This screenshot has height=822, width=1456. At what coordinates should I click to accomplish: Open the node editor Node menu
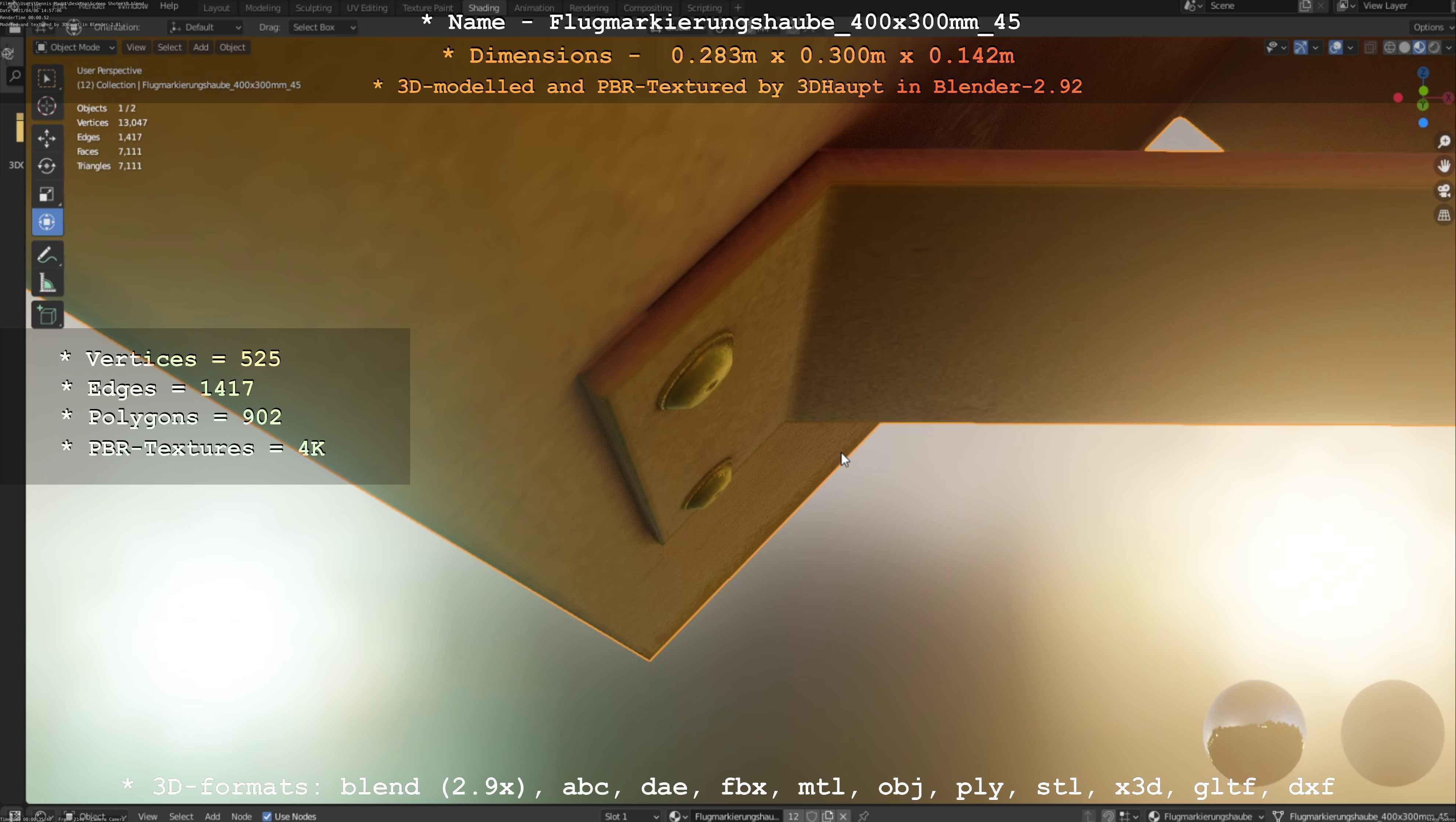coord(241,816)
